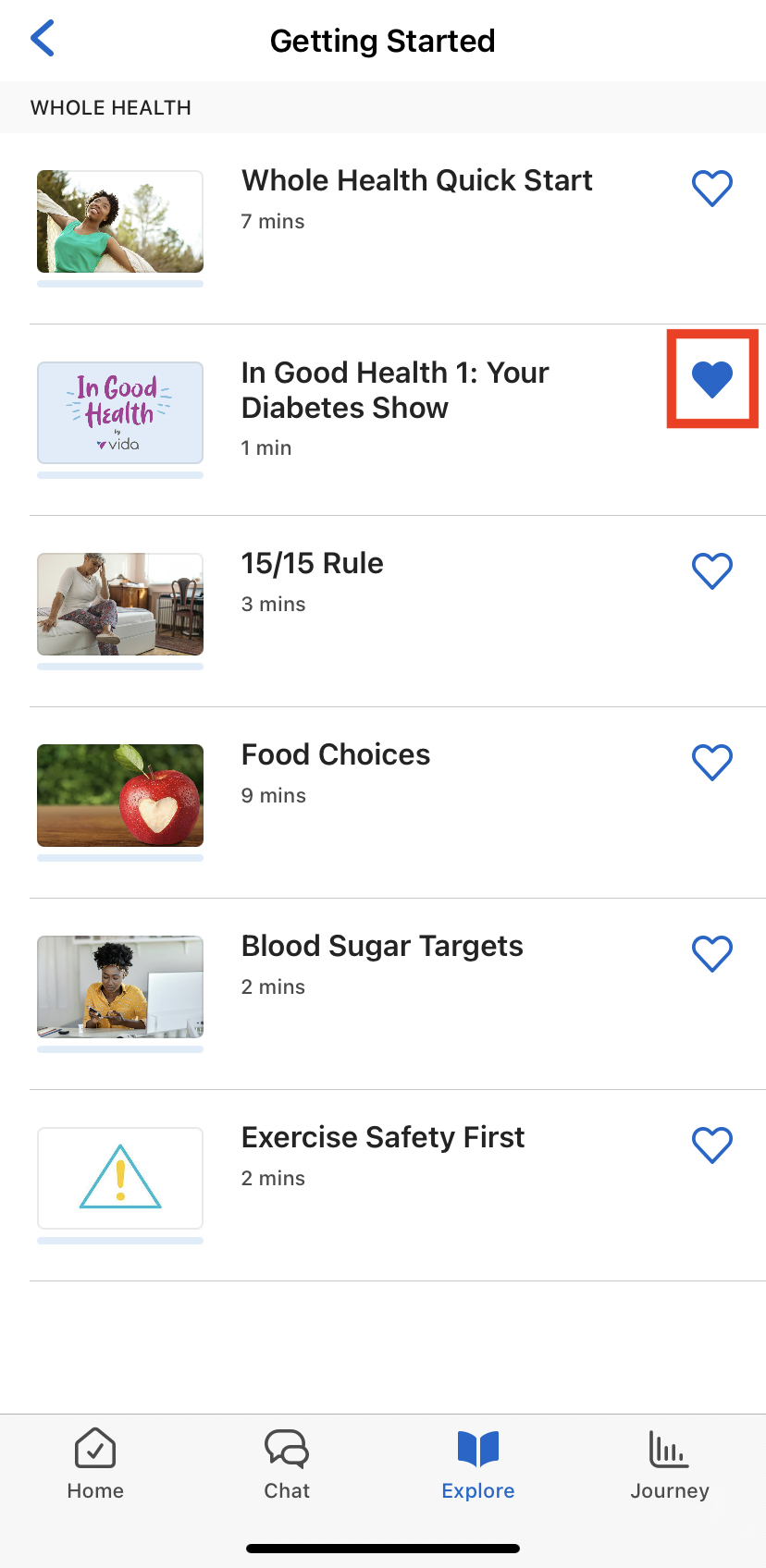Unfavorite In Good Health 1 filled heart
766x1568 pixels.
[712, 379]
